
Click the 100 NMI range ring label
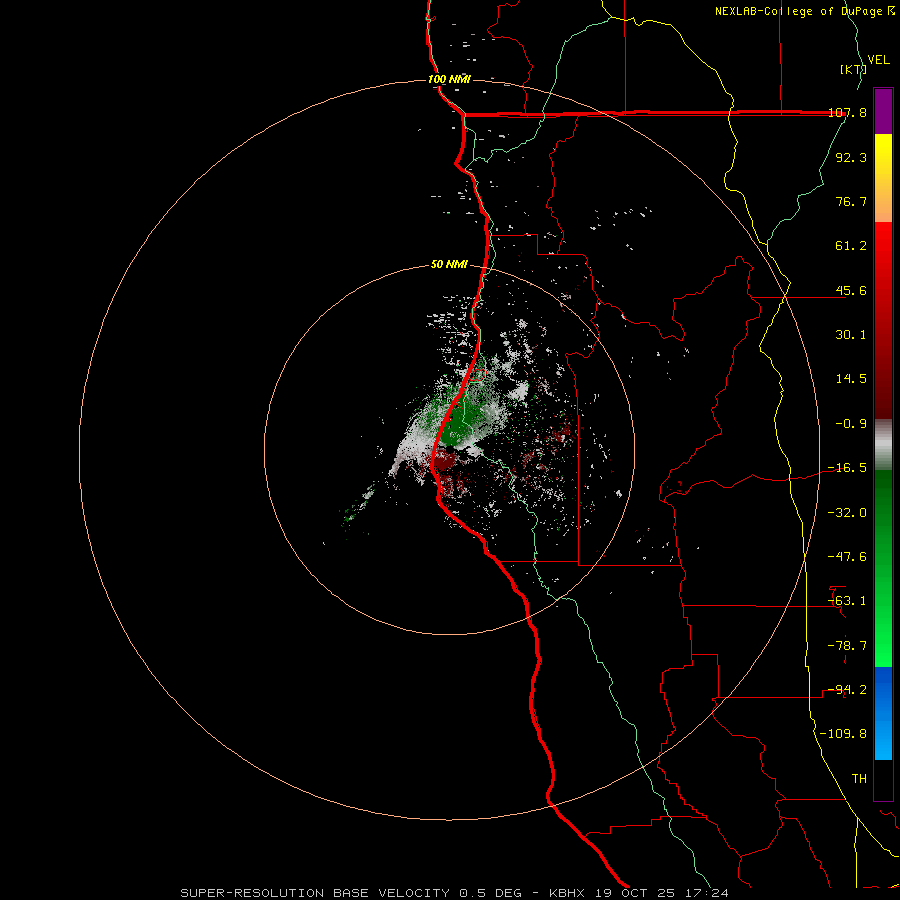449,79
